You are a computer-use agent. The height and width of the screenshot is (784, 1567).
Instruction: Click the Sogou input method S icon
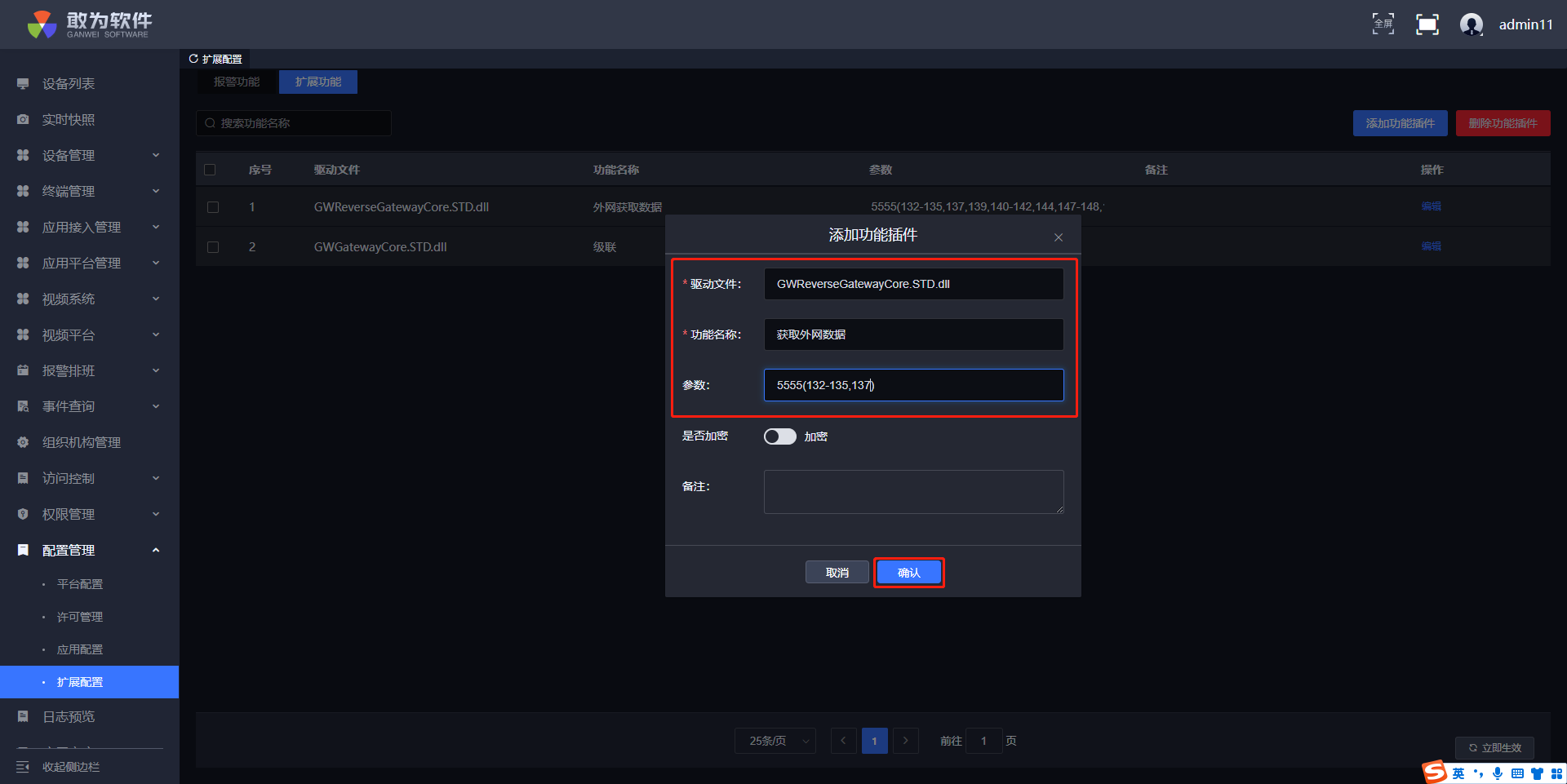click(1434, 772)
